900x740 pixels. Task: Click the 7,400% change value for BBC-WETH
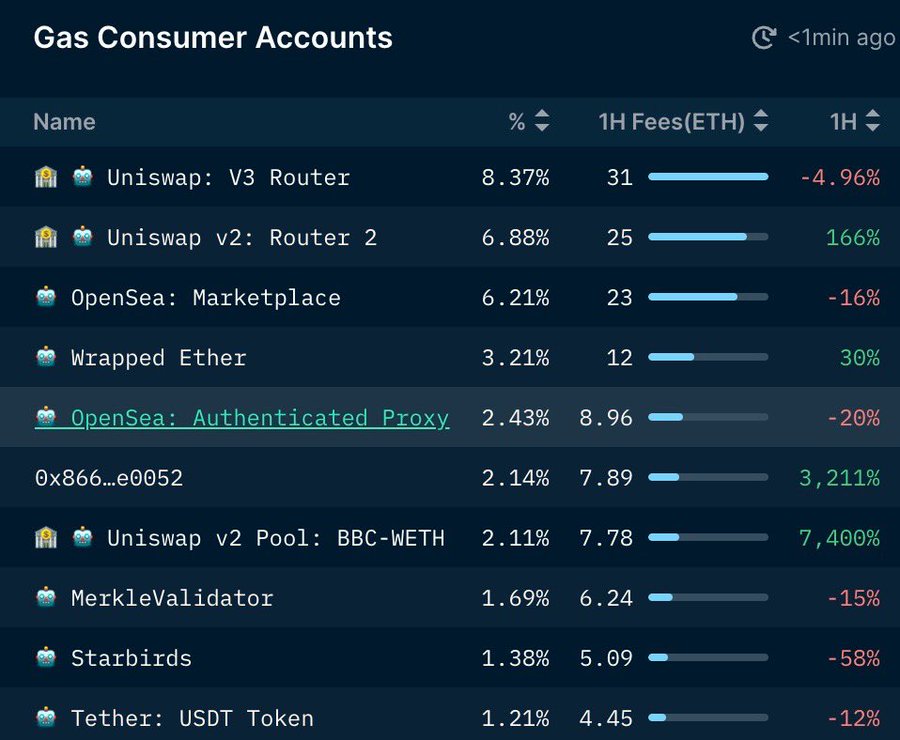pos(839,538)
